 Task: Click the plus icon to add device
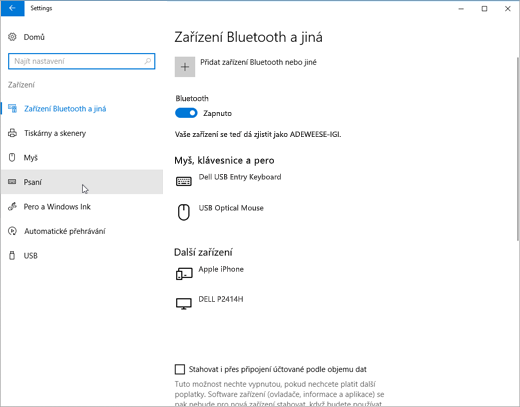185,67
